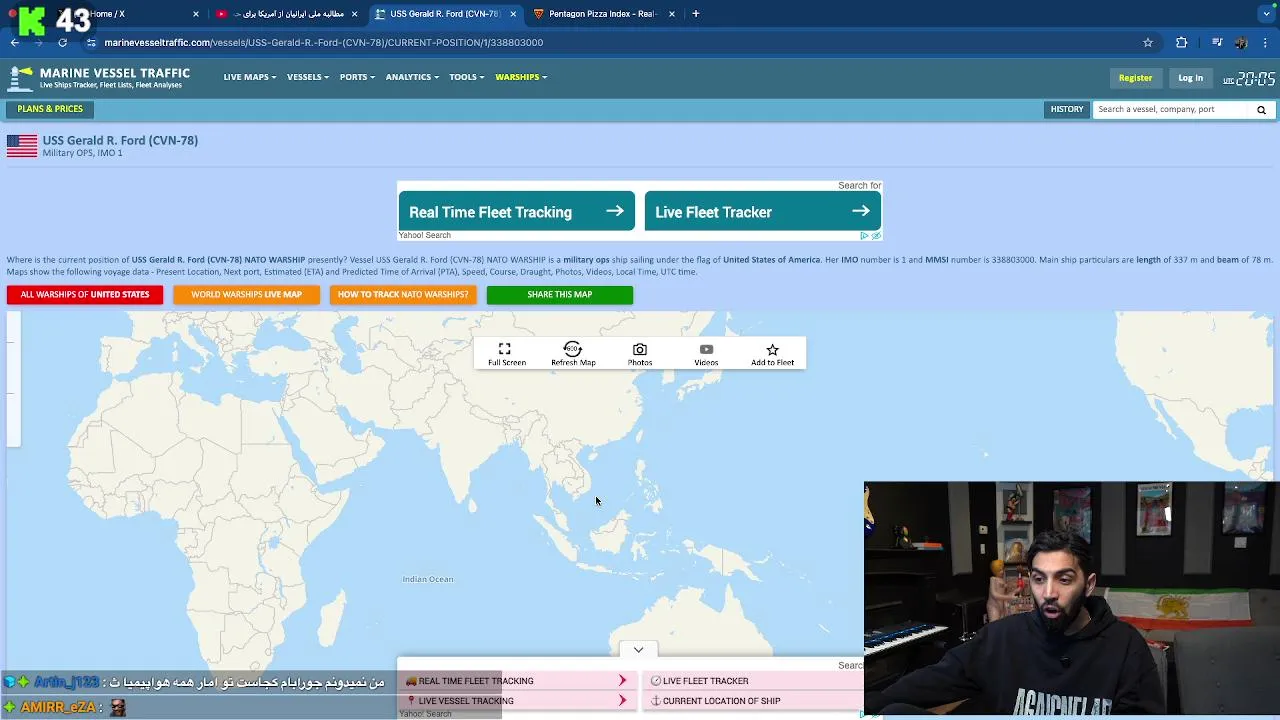
Task: Switch to the YouTube Persian-titled tab
Action: (x=287, y=14)
